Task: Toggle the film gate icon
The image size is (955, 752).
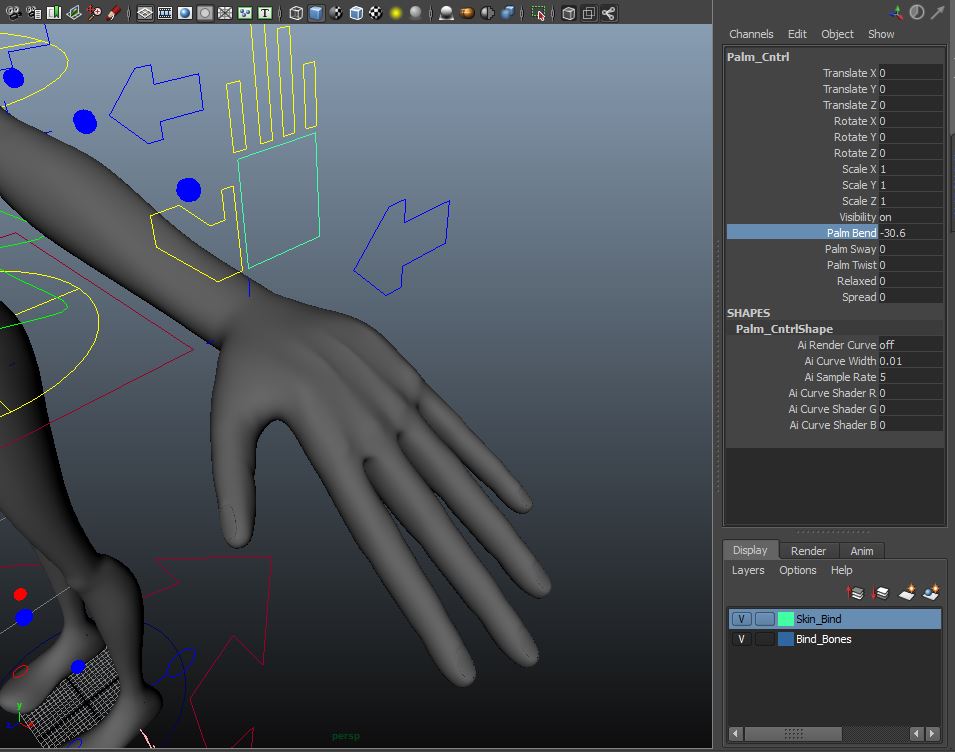Action: (x=164, y=13)
